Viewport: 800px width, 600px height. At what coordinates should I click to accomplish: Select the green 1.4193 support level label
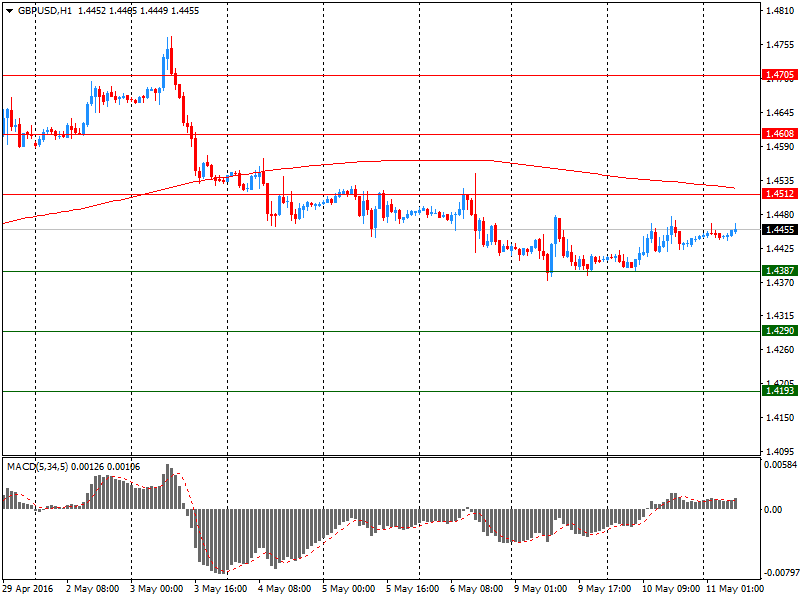[x=780, y=391]
